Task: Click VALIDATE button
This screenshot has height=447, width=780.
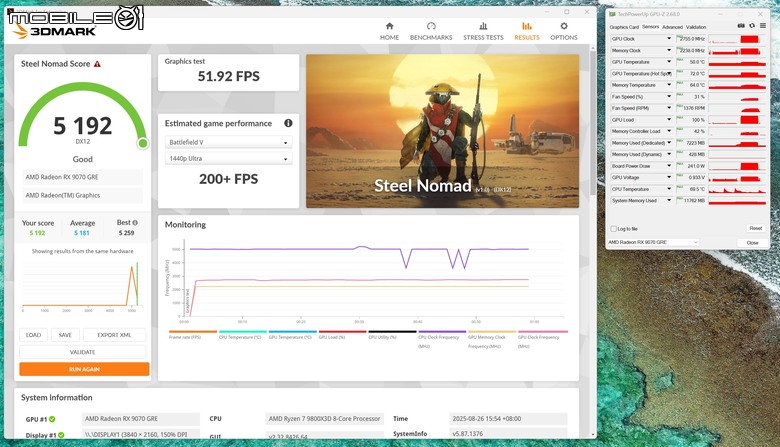Action: click(x=83, y=352)
